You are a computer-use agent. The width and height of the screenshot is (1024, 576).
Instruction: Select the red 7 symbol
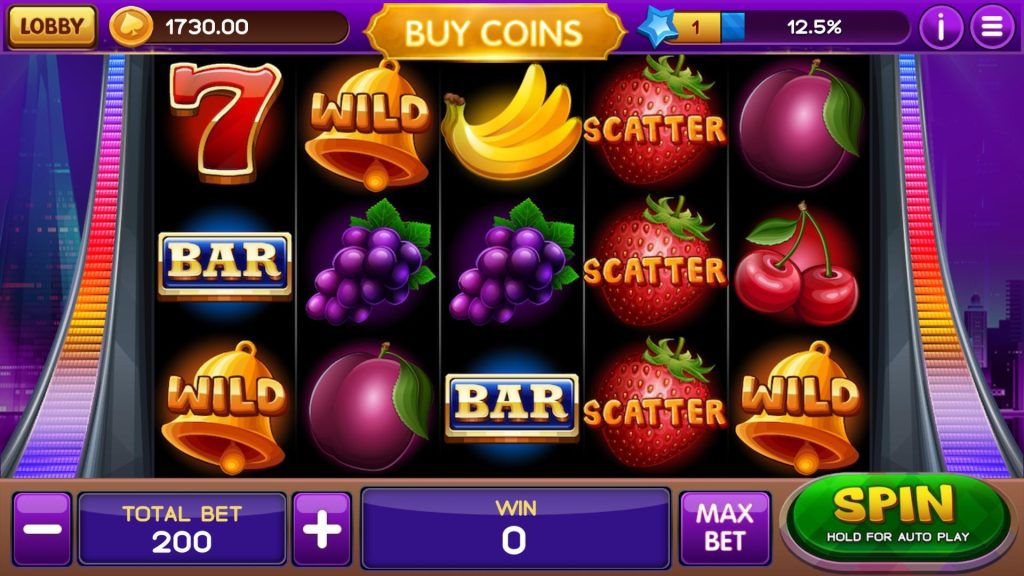tap(225, 122)
